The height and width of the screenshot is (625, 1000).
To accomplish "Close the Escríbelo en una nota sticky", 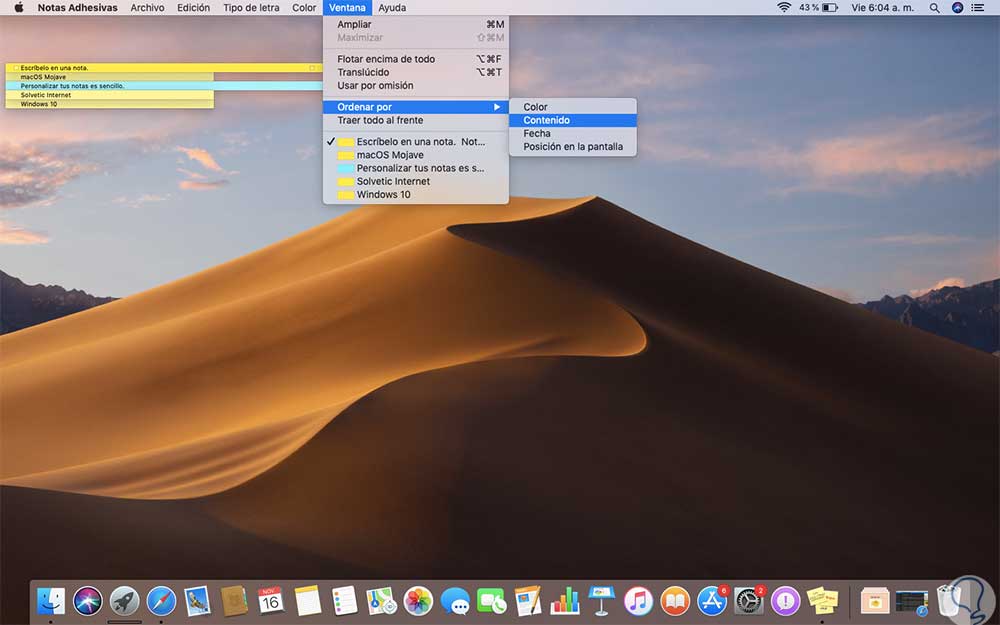I will (x=16, y=68).
